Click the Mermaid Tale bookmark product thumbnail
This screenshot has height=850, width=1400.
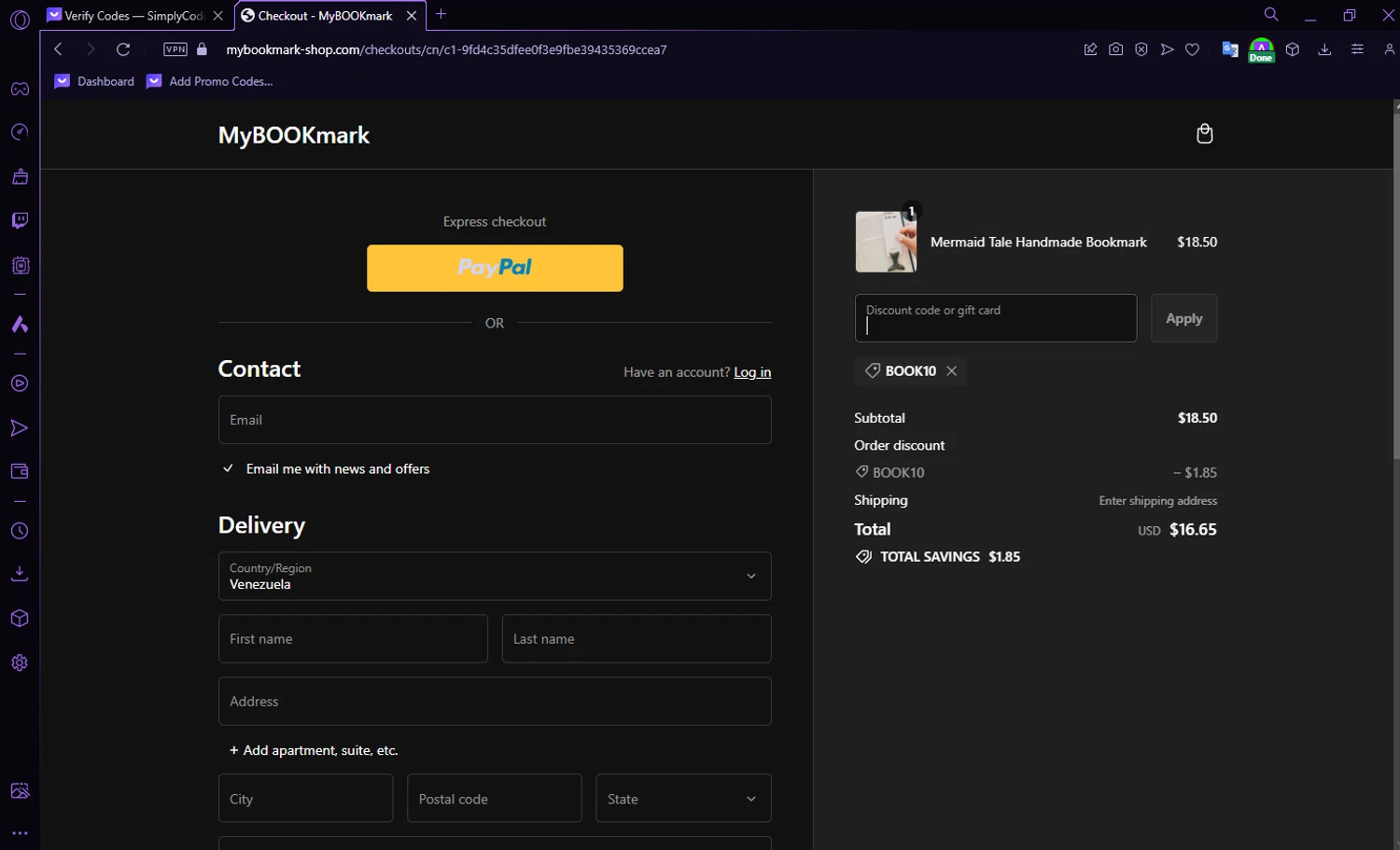click(886, 242)
